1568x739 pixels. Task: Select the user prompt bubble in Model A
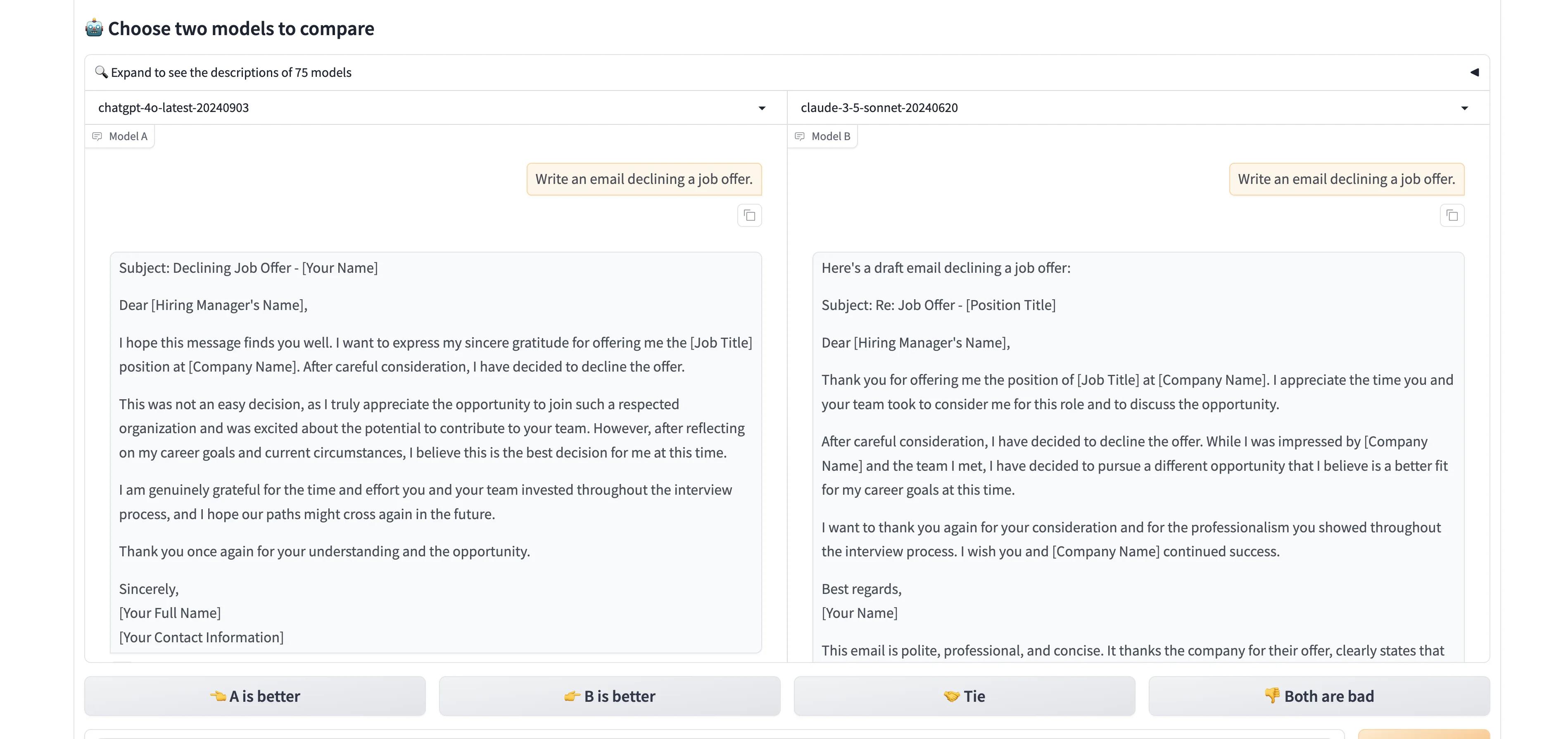644,179
